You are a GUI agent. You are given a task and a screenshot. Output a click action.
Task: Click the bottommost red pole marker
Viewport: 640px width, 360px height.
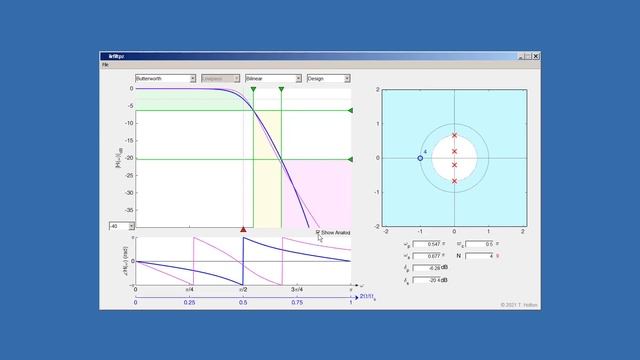point(454,181)
